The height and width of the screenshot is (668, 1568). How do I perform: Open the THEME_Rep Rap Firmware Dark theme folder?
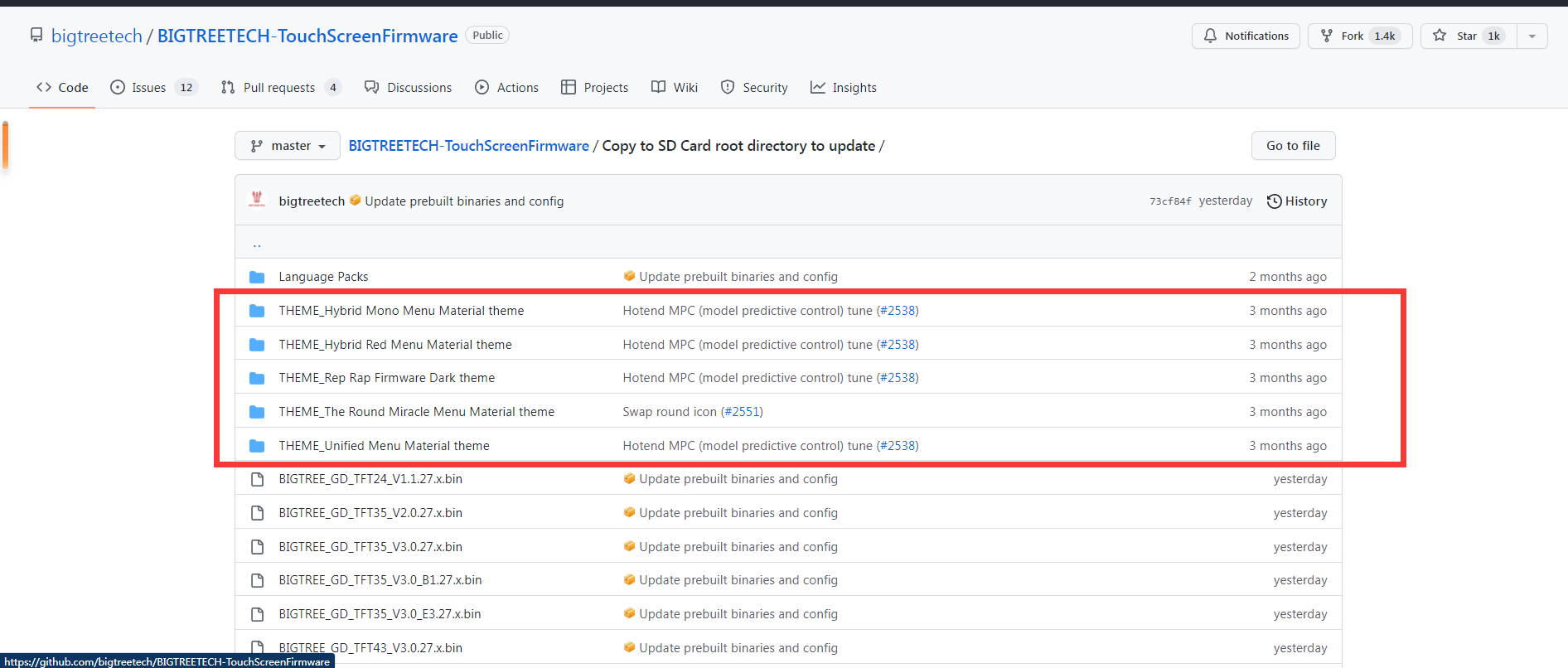(x=386, y=378)
